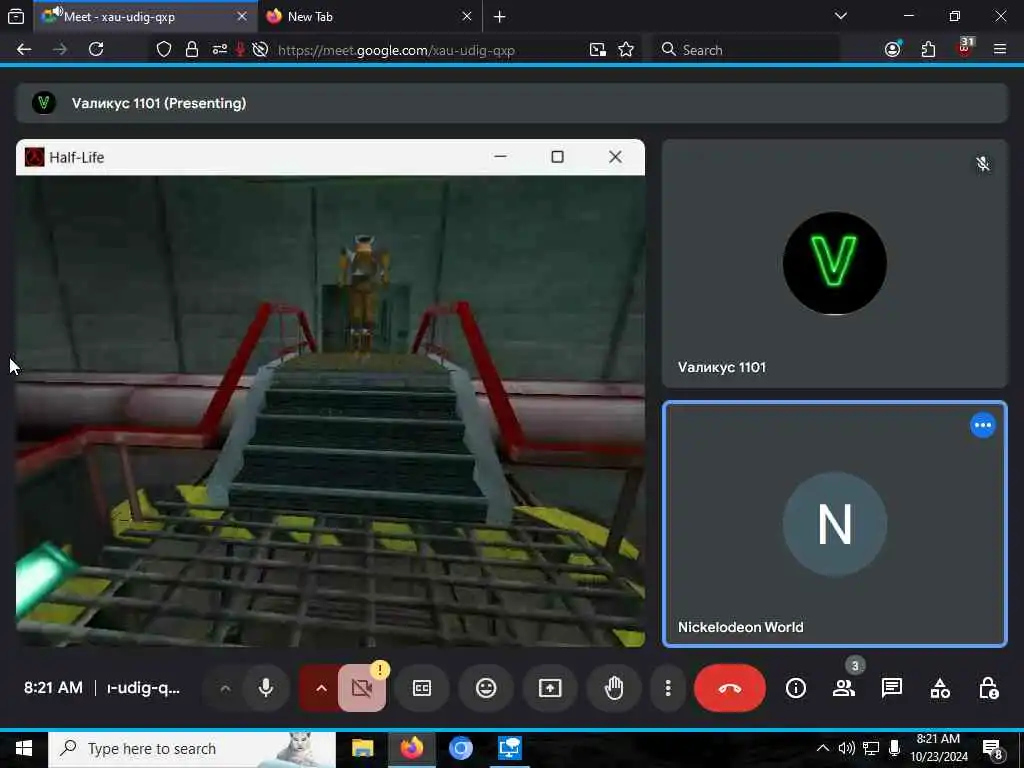Open the site permissions icon

click(219, 50)
